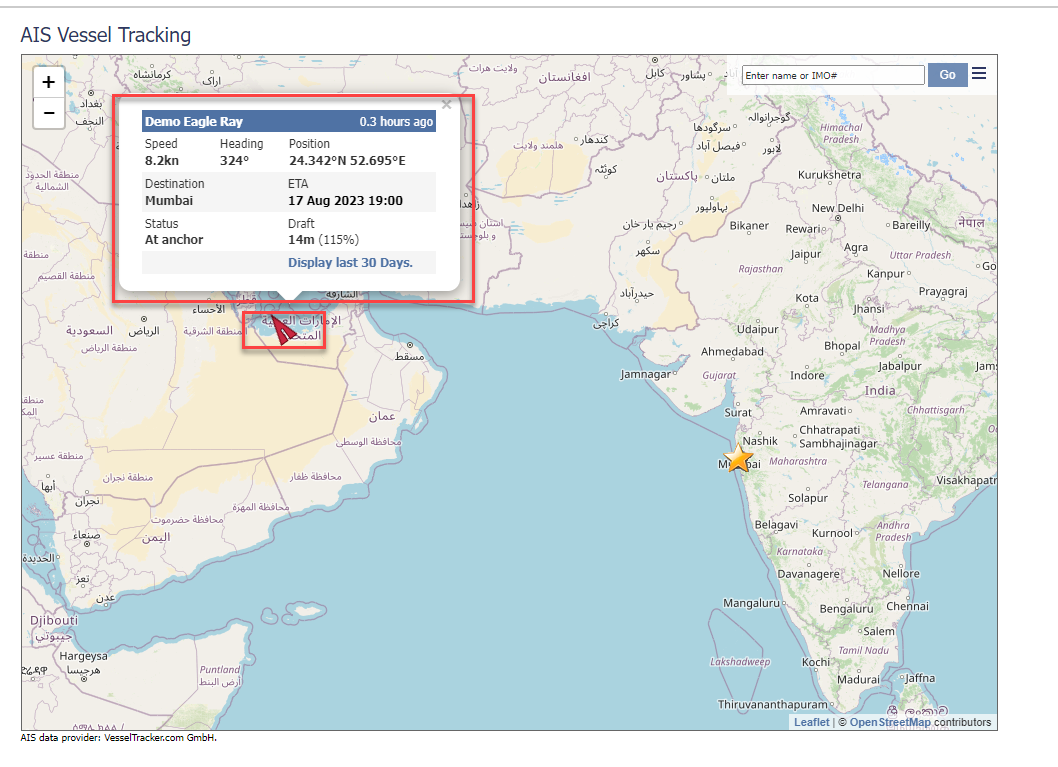Click the Solapur map label
The height and width of the screenshot is (767, 1058).
tap(808, 498)
